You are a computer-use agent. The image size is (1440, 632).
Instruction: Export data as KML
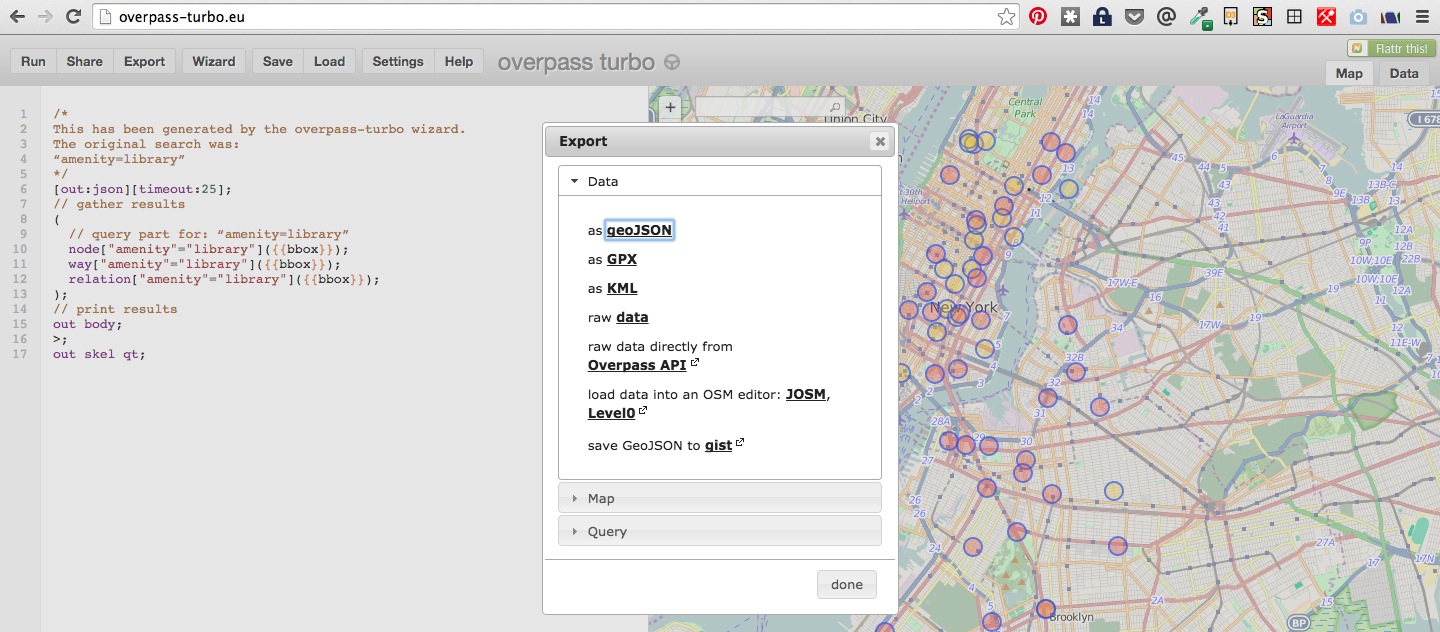(x=621, y=288)
